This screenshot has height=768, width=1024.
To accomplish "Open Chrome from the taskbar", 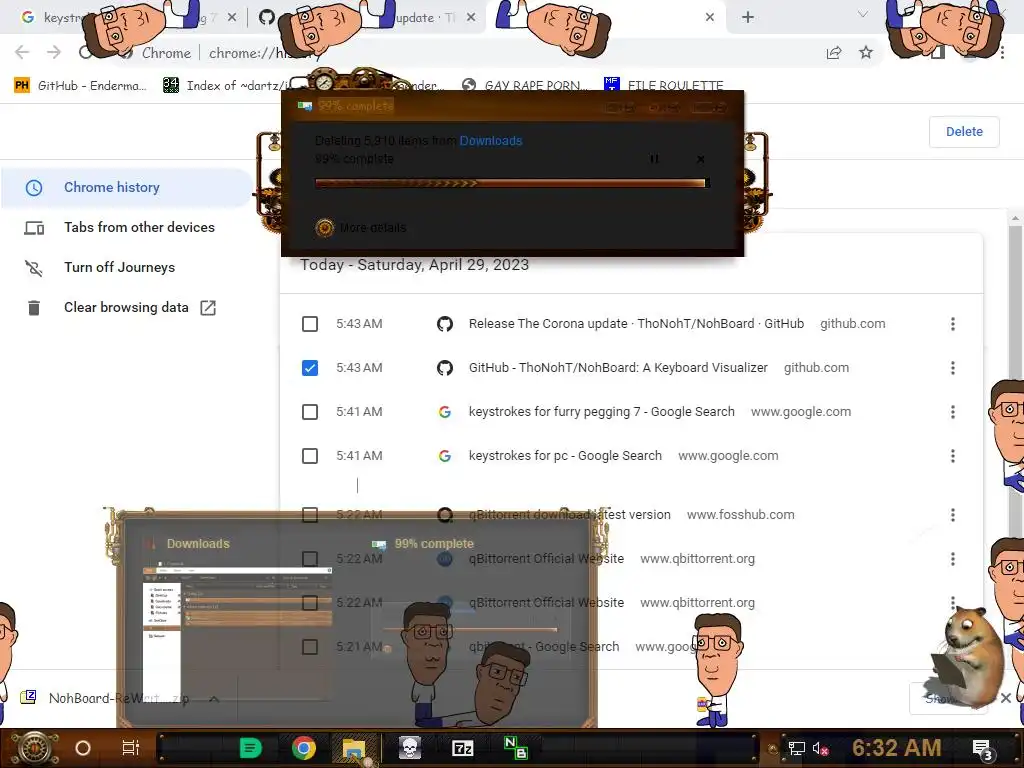I will (x=304, y=748).
